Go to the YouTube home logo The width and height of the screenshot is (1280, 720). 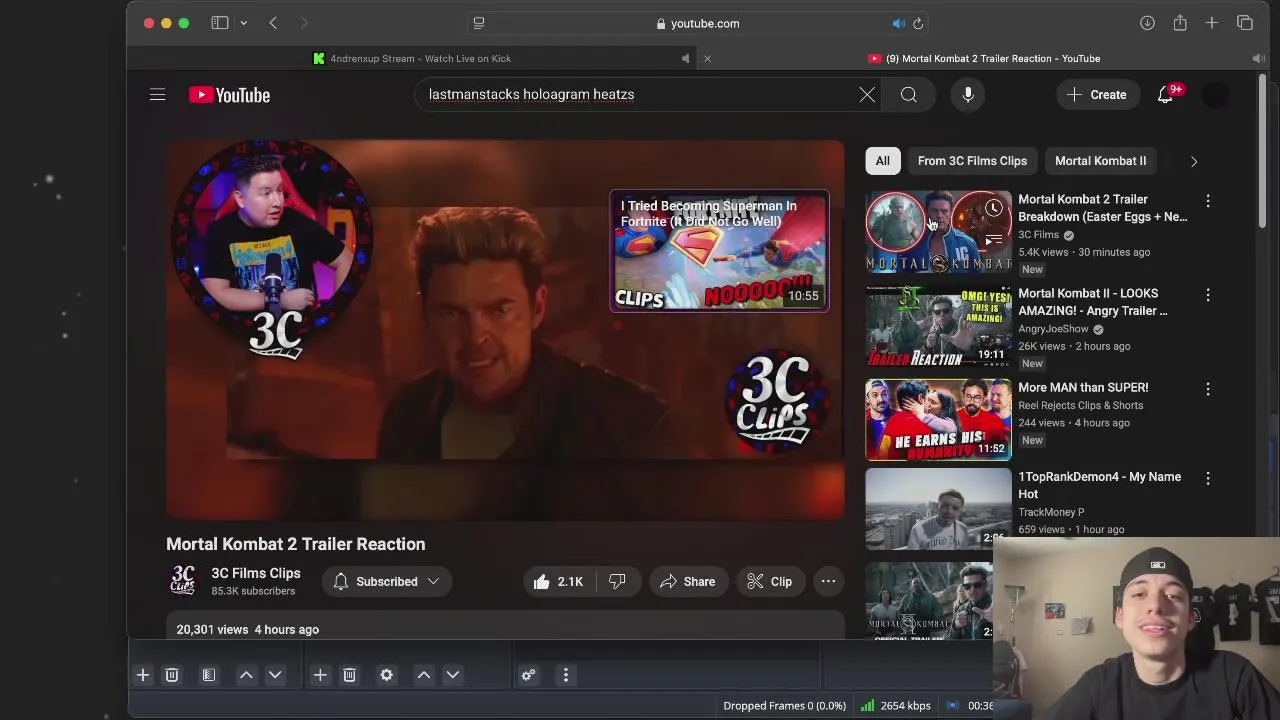pos(230,95)
